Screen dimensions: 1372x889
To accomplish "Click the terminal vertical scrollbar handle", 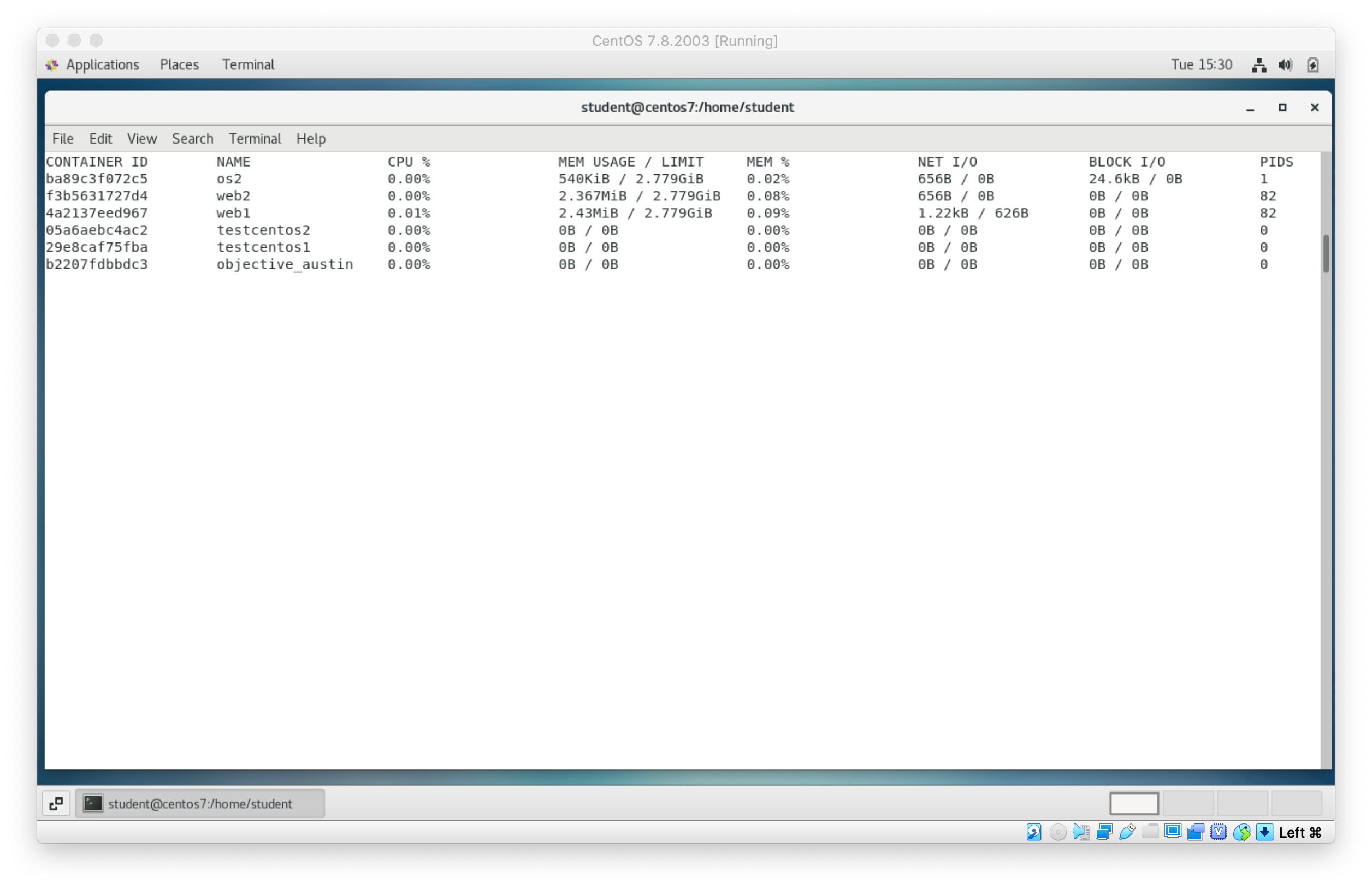I will [1326, 254].
